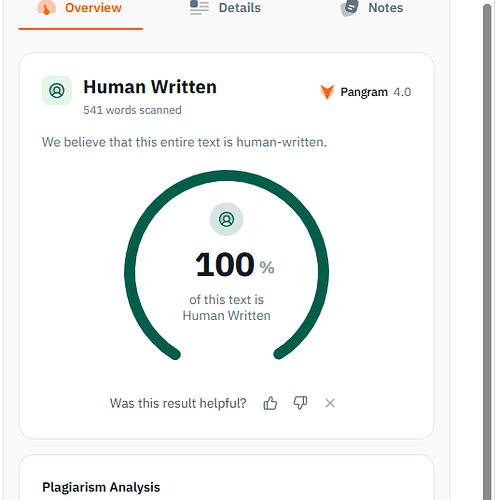
Task: Dismiss the 'Was this result helpful?' prompt
Action: click(x=330, y=403)
